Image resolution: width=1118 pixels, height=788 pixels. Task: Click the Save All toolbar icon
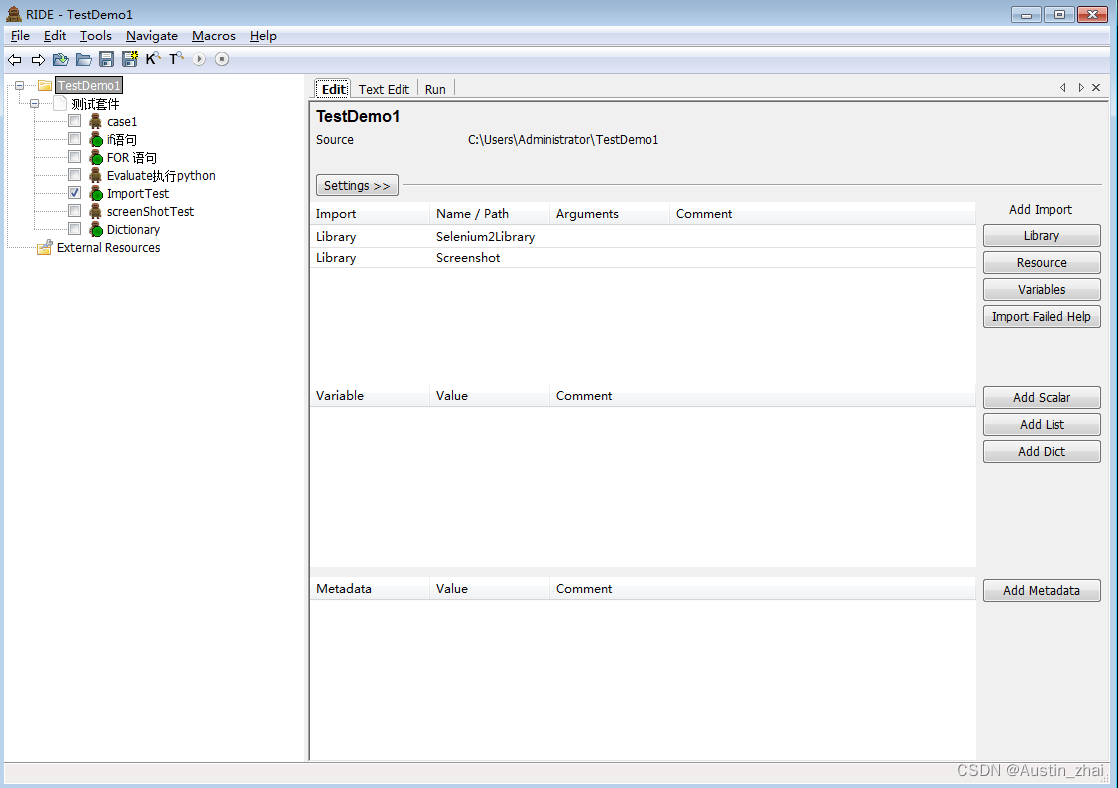(129, 59)
